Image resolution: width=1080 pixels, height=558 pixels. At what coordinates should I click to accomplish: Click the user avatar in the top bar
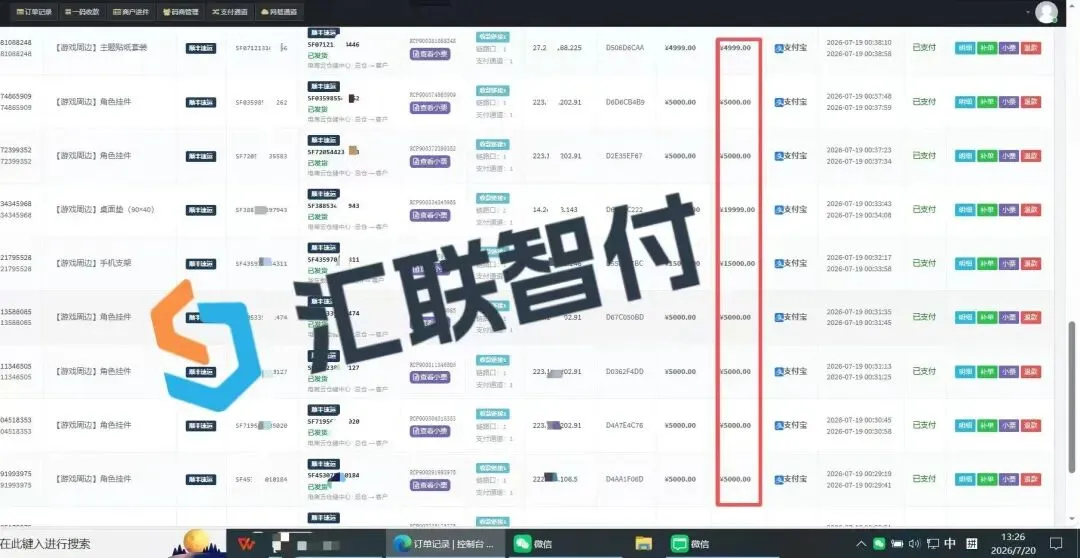click(1047, 12)
